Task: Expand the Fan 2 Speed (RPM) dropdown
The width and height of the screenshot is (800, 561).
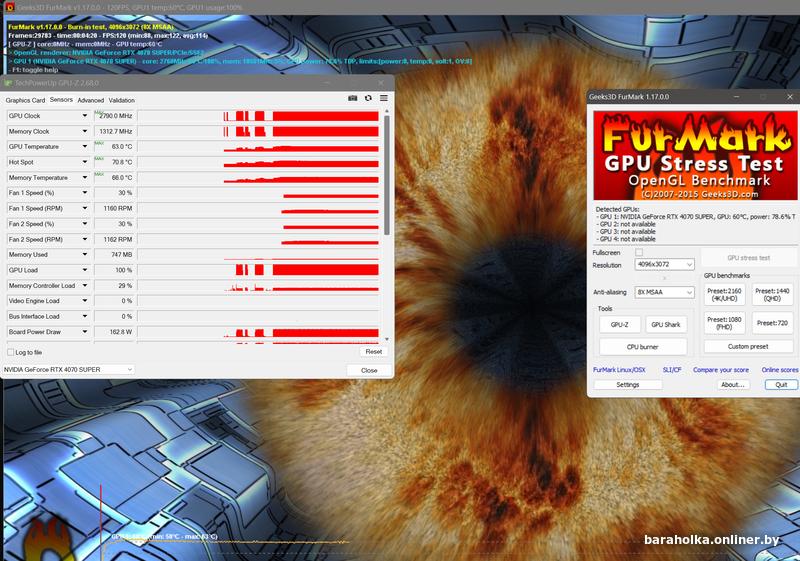Action: pyautogui.click(x=85, y=239)
